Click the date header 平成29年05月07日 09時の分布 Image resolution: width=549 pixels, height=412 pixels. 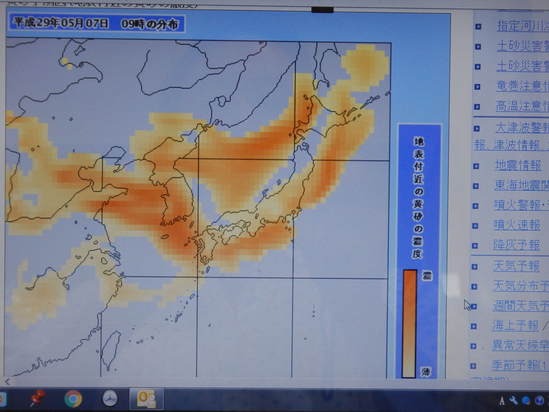coord(96,23)
